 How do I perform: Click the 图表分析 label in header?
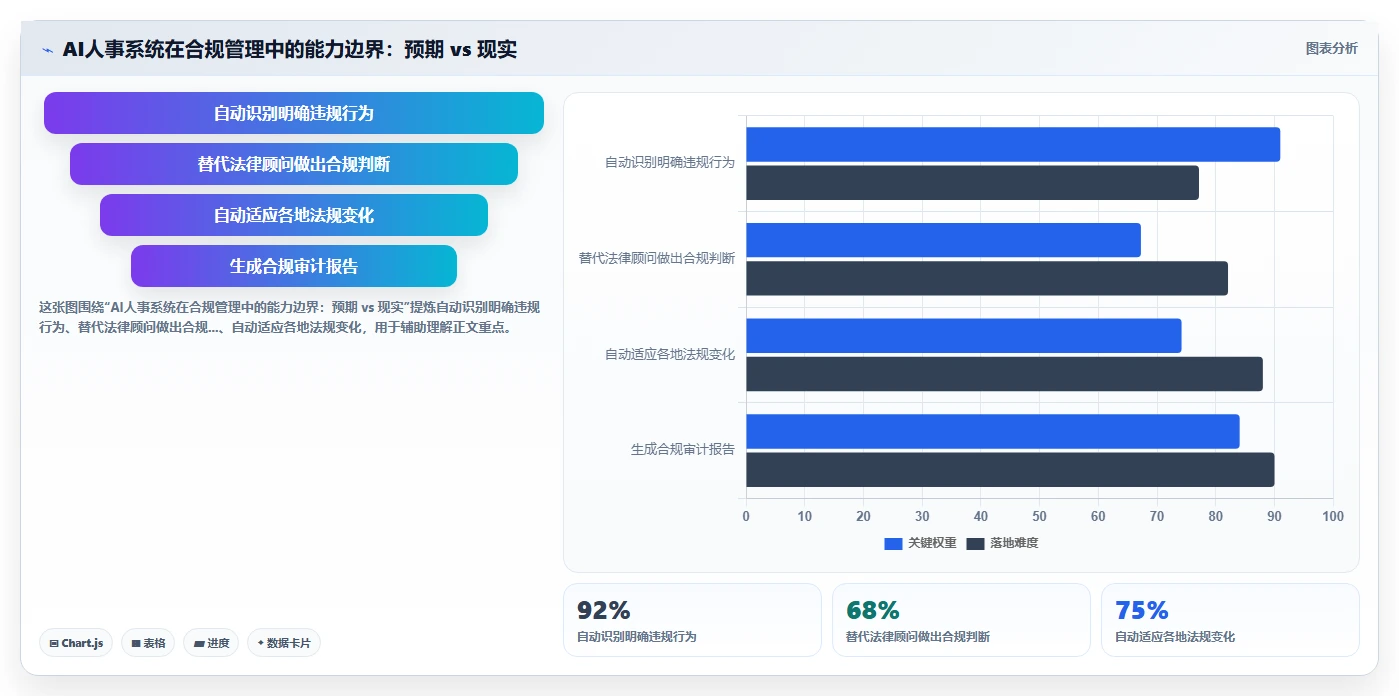pos(1331,48)
